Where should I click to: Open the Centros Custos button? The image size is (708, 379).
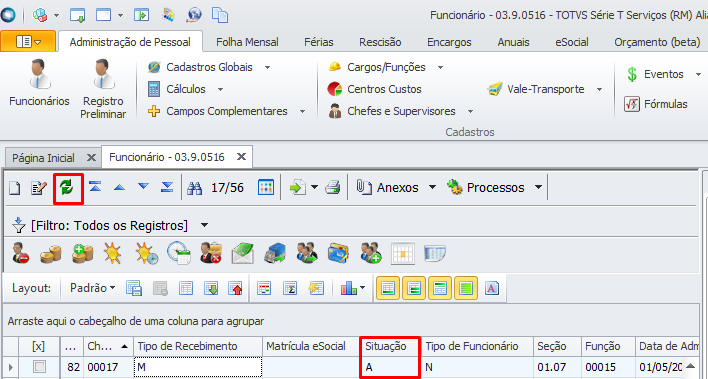coord(375,89)
